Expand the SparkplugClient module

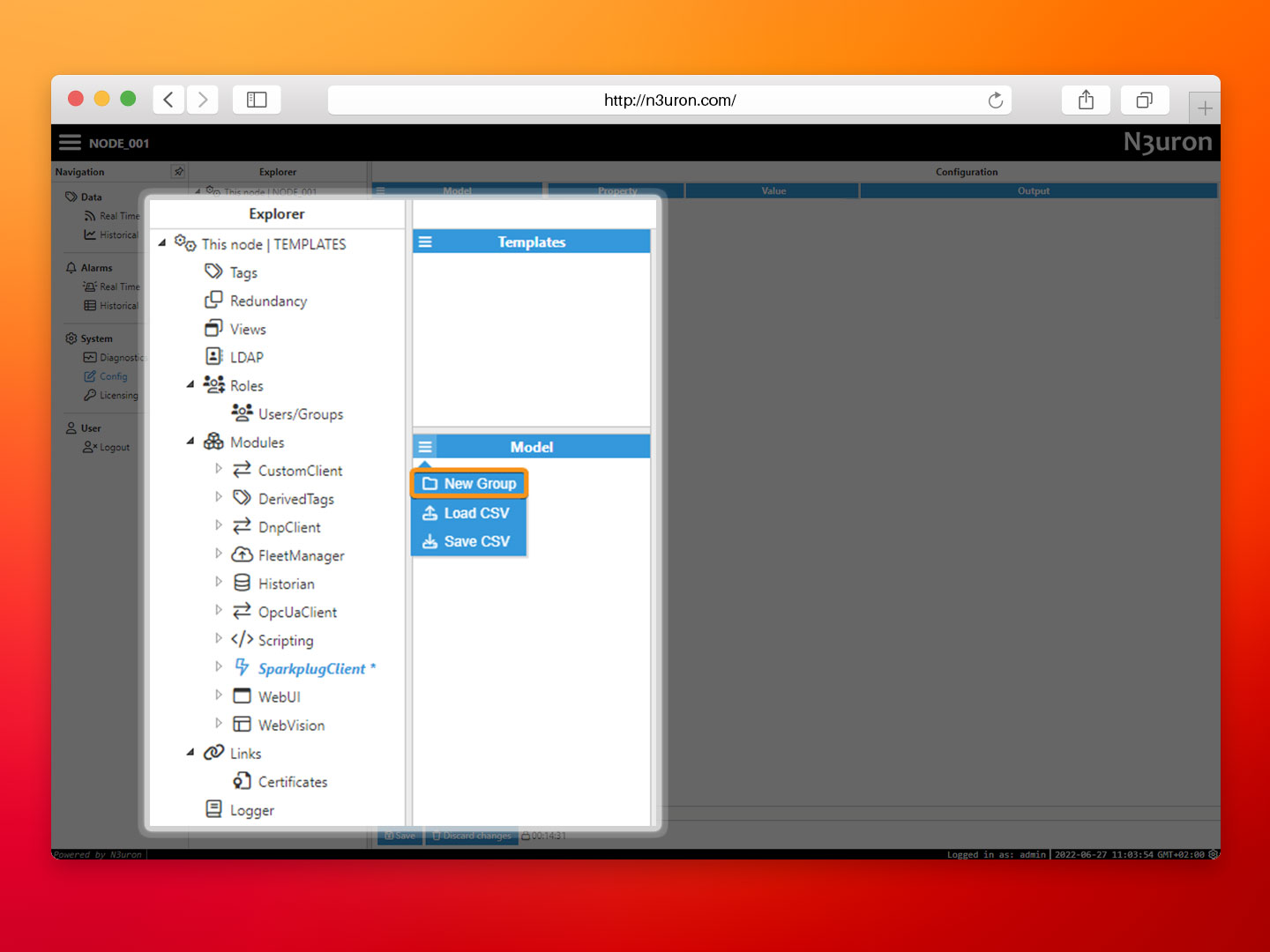click(x=219, y=666)
